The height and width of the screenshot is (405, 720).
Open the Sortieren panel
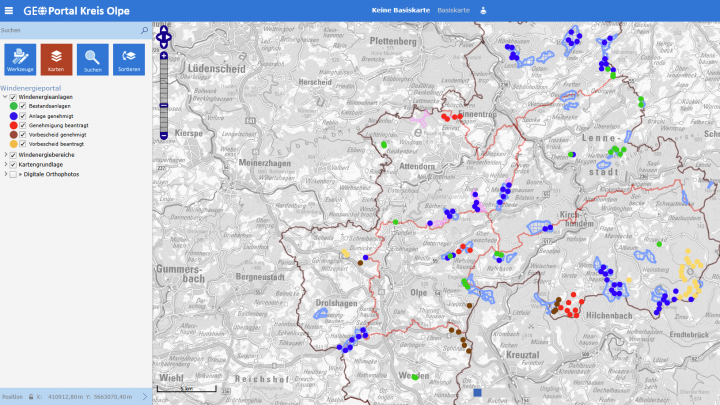pos(129,60)
